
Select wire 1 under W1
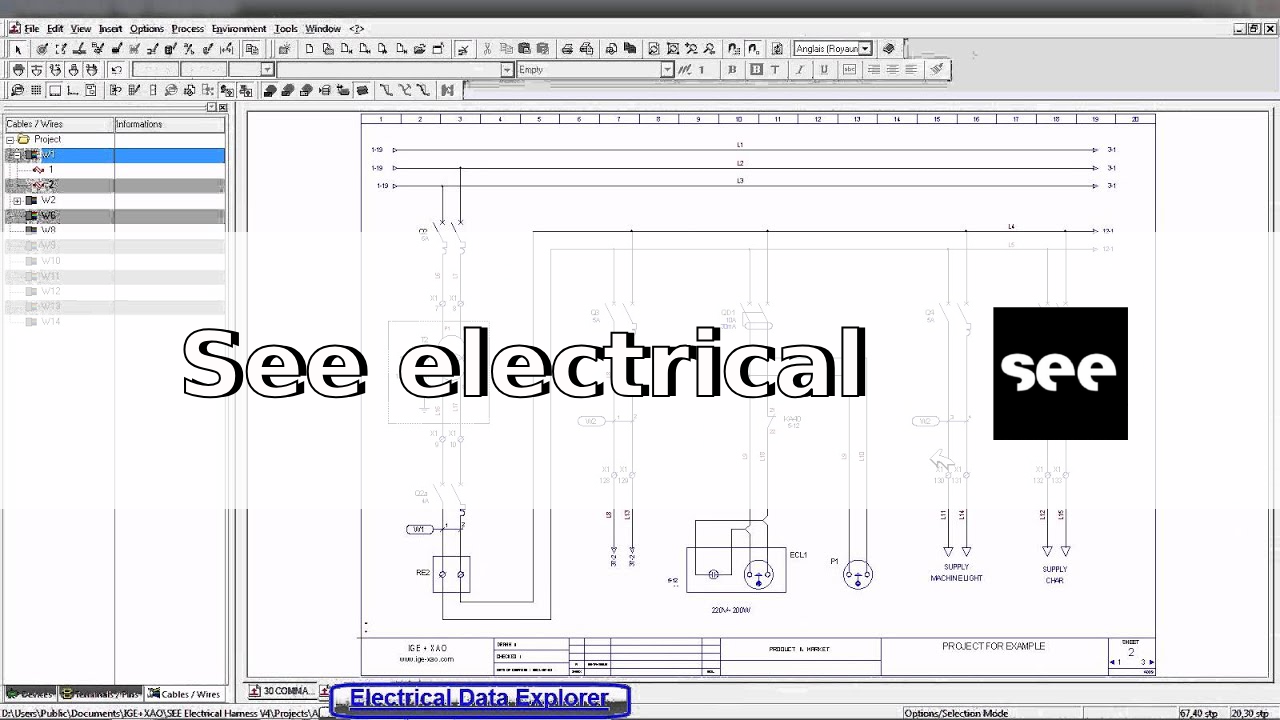tap(50, 170)
